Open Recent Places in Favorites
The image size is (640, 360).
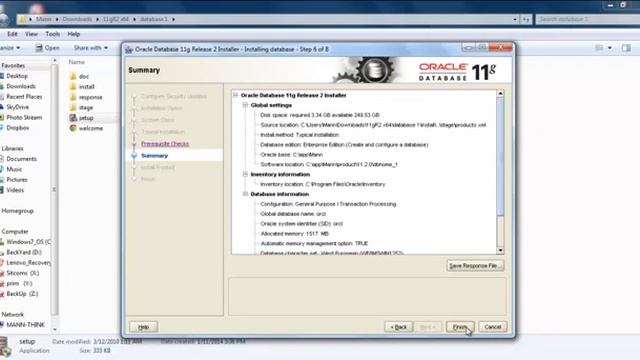pos(24,97)
